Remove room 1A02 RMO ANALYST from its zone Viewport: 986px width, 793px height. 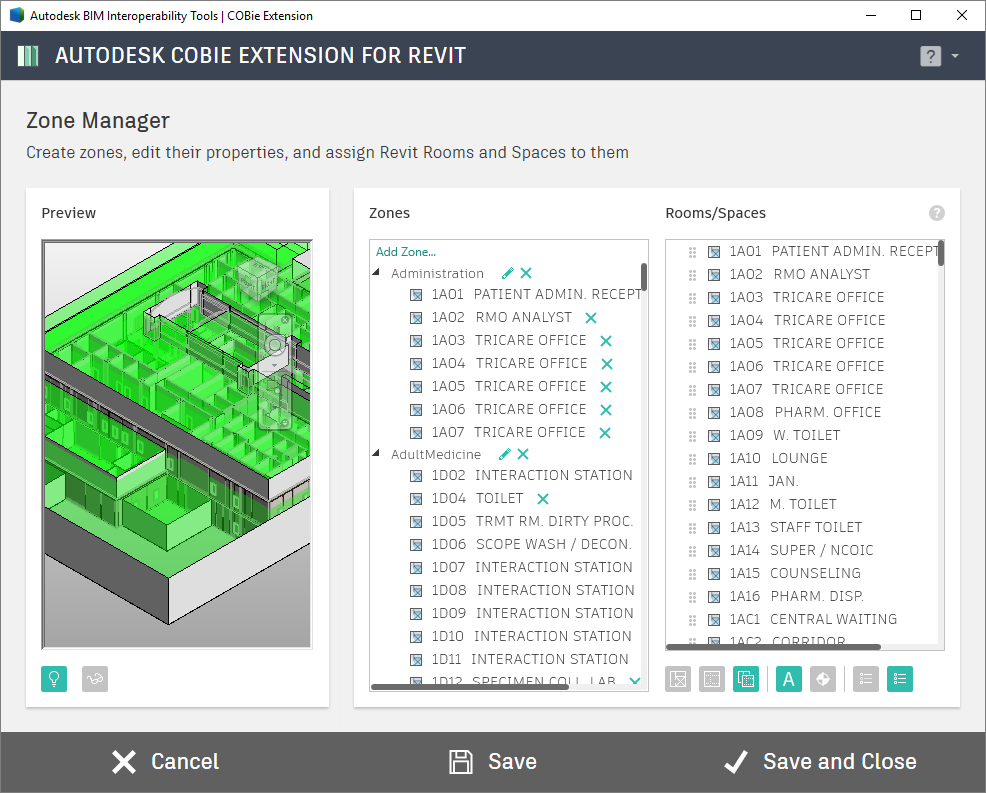tap(590, 317)
